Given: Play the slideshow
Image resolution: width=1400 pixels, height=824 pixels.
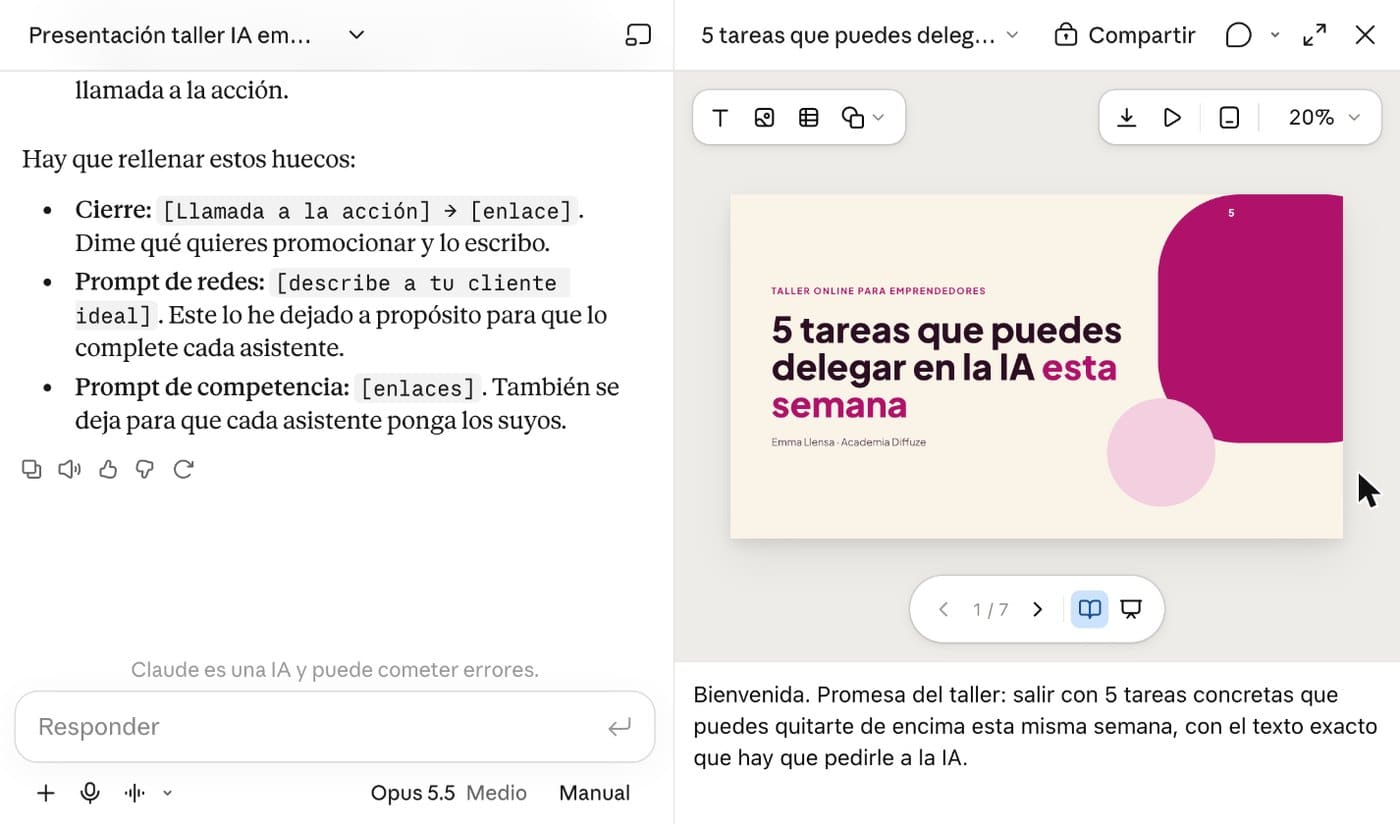Looking at the screenshot, I should point(1172,118).
